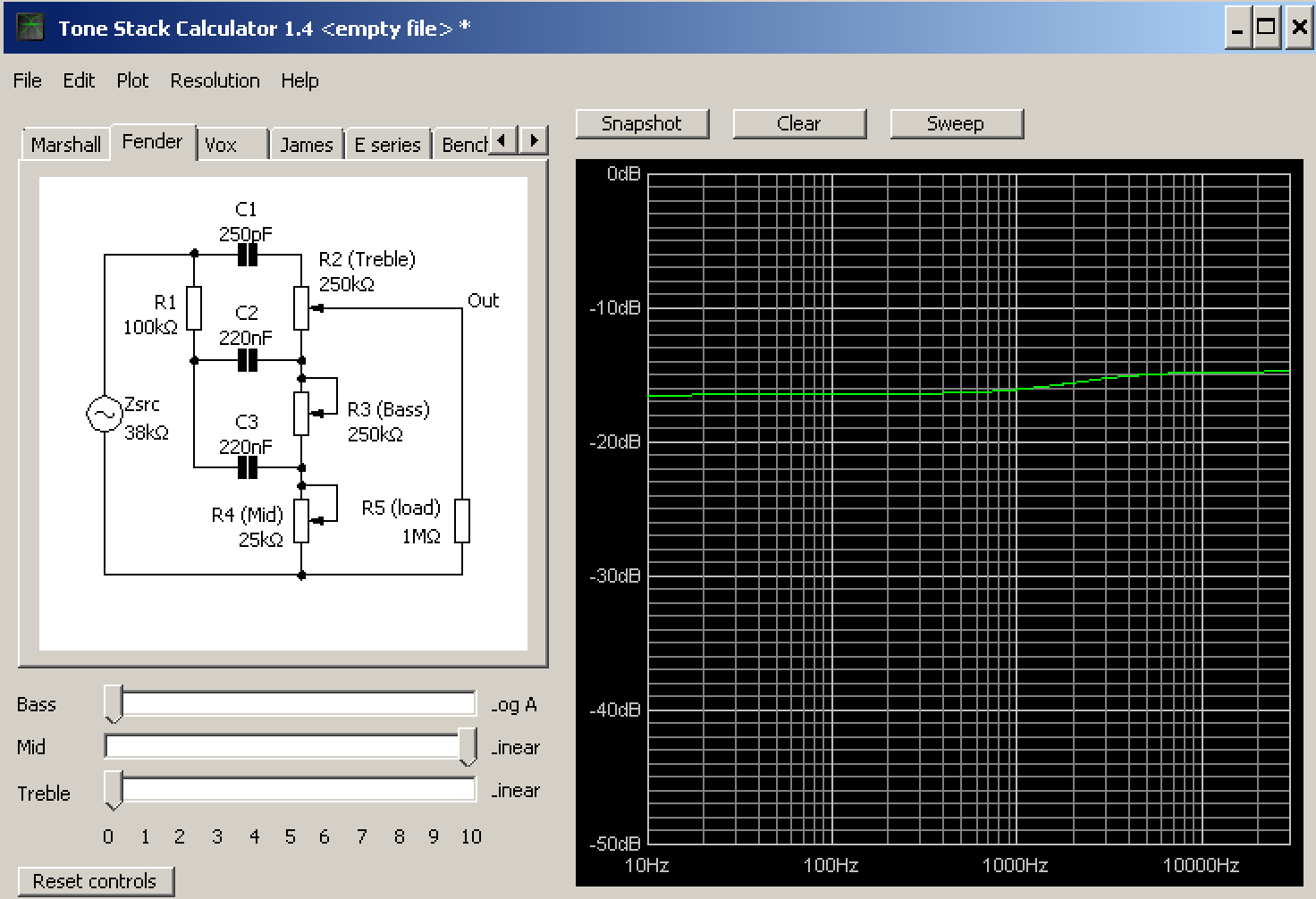
Task: Click the Tone Stack Calculator title bar icon
Action: tap(30, 28)
